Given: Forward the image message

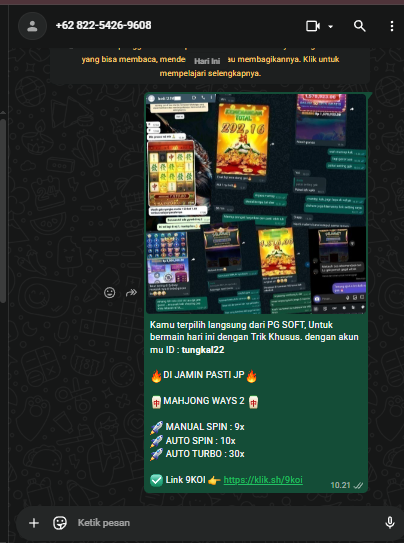Looking at the screenshot, I should [x=131, y=293].
